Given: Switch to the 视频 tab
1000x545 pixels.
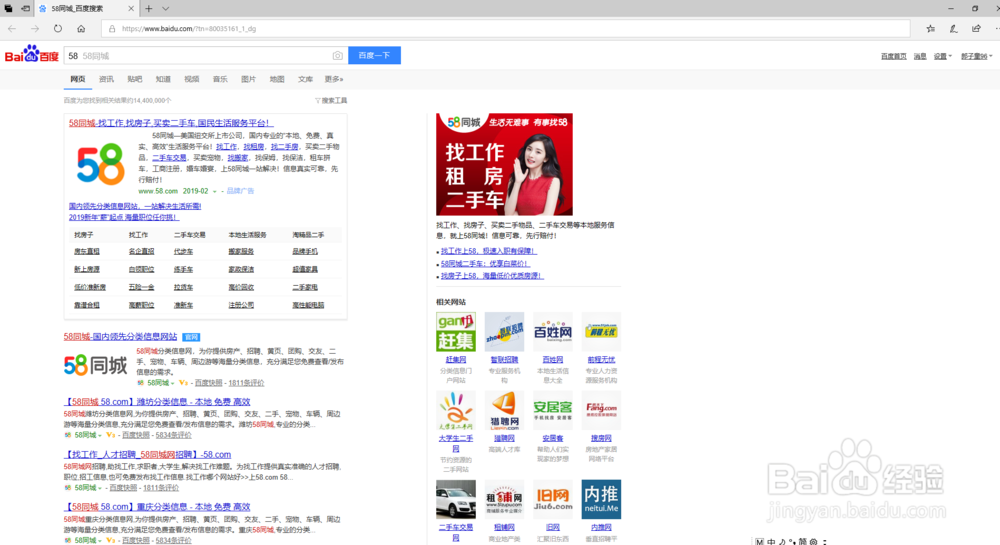Looking at the screenshot, I should (x=191, y=79).
